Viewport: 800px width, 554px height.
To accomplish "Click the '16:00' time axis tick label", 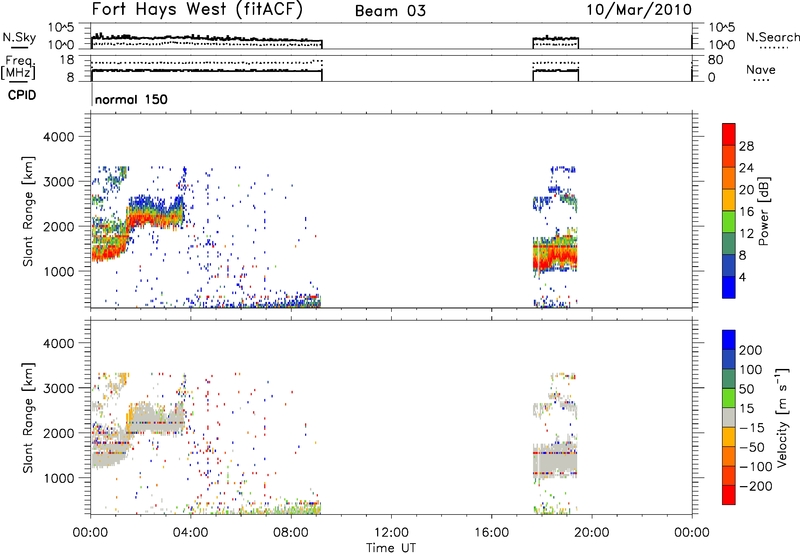I will [x=492, y=533].
